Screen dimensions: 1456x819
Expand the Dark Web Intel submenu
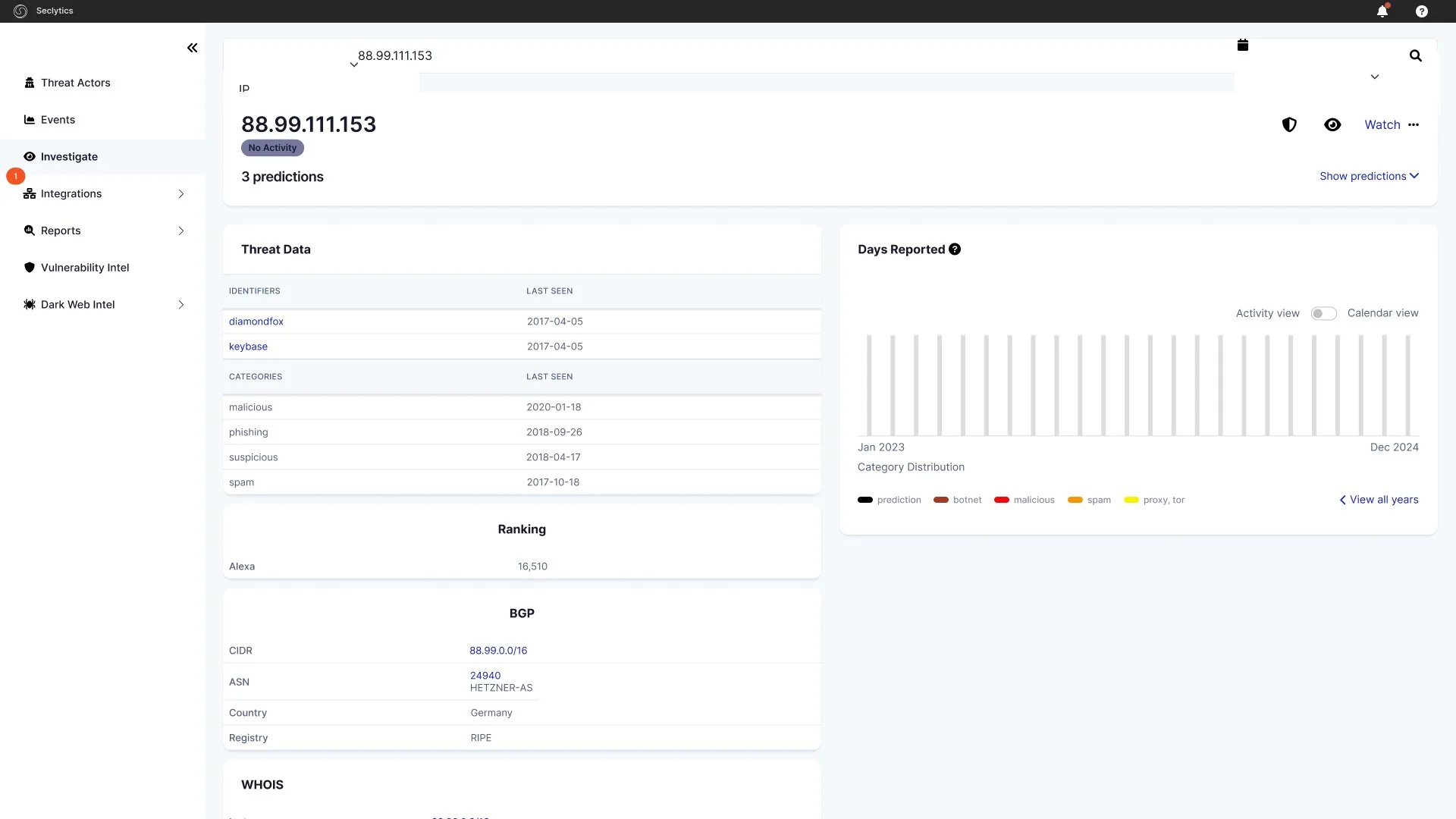[x=180, y=305]
